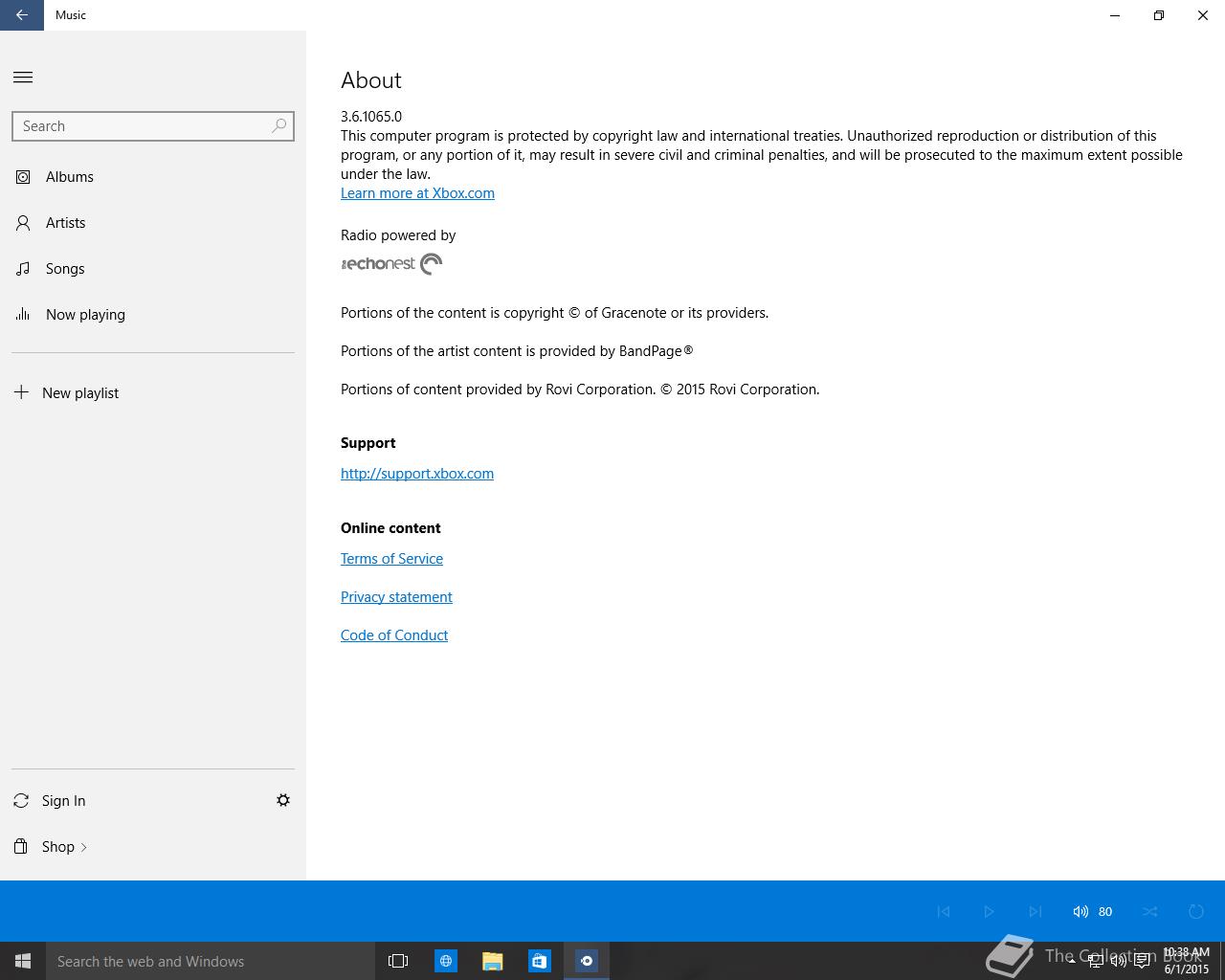Click system tray volume icon
Screen dimensions: 1225x980
(1119, 961)
